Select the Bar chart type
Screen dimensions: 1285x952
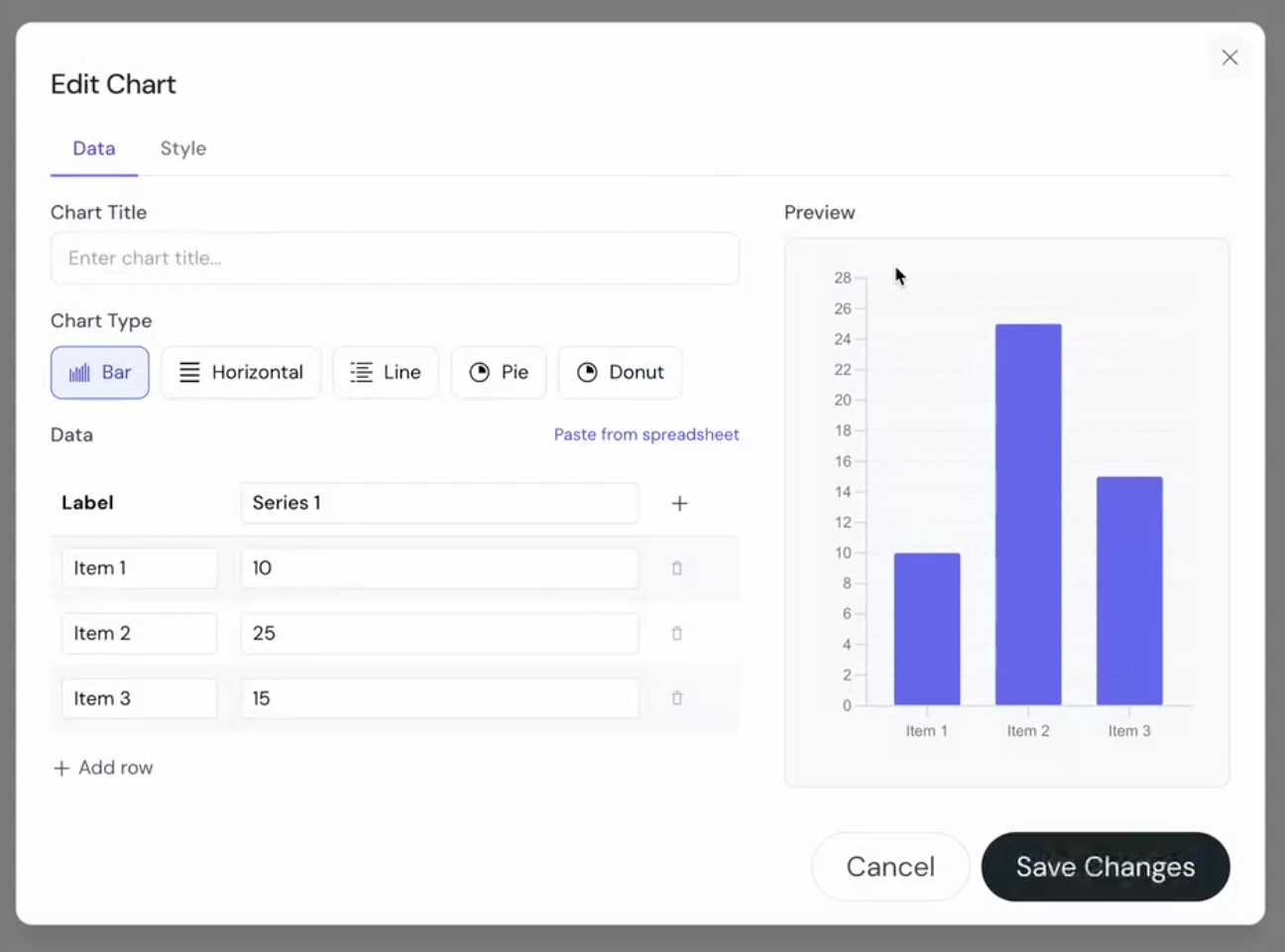coord(100,373)
